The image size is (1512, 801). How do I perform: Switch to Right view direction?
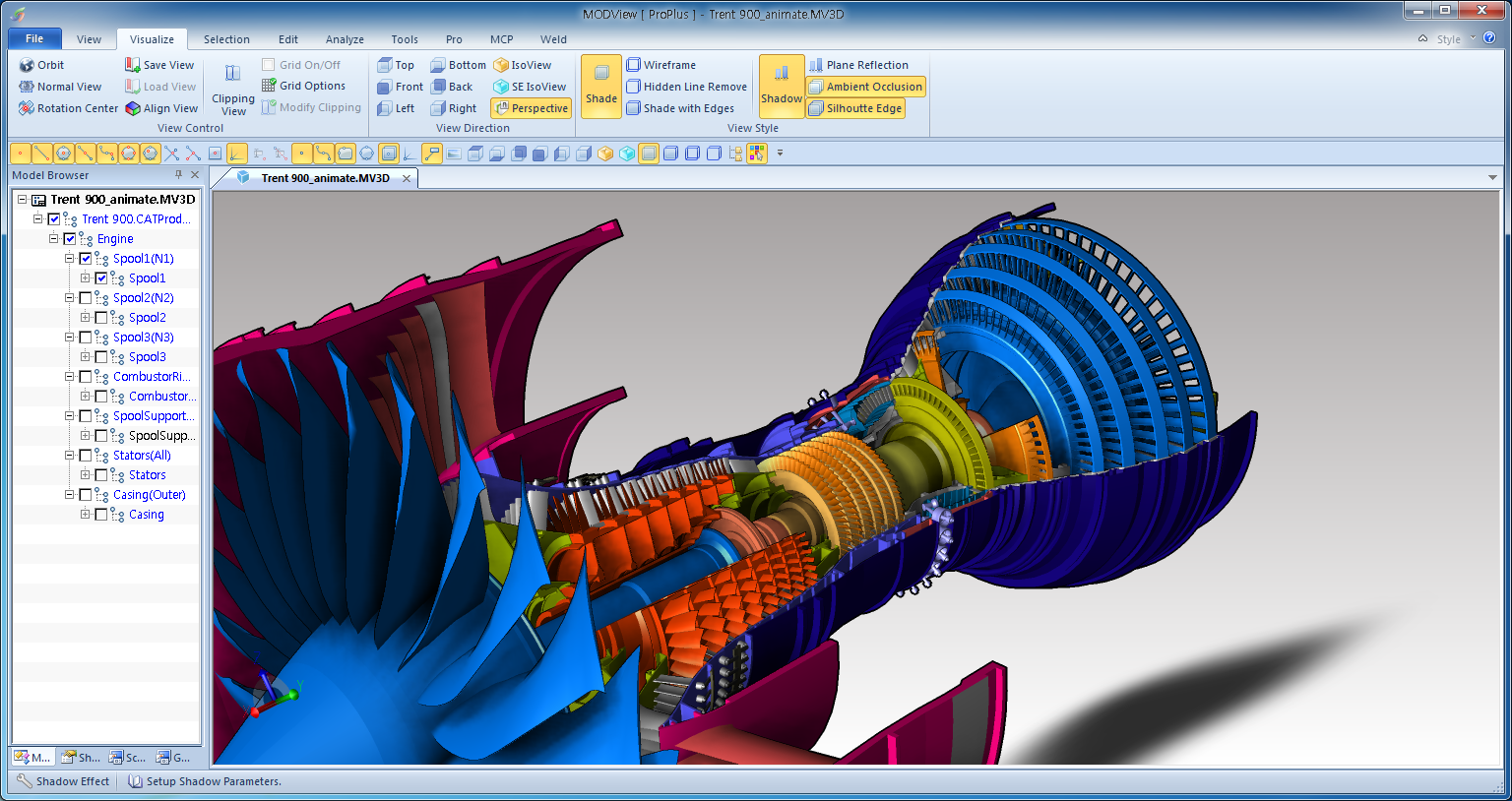coord(453,108)
